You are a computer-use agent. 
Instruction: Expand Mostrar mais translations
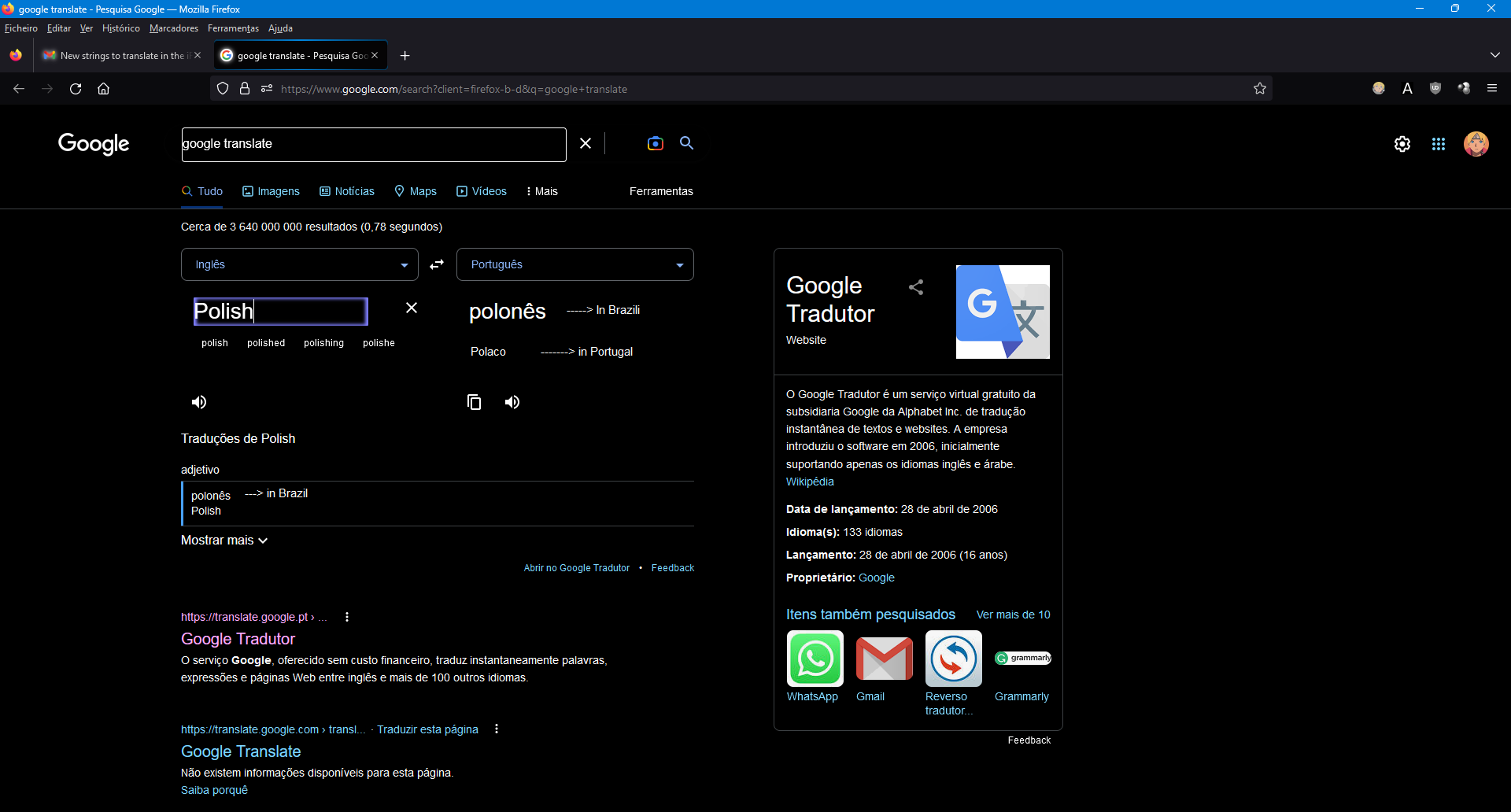[x=224, y=541]
